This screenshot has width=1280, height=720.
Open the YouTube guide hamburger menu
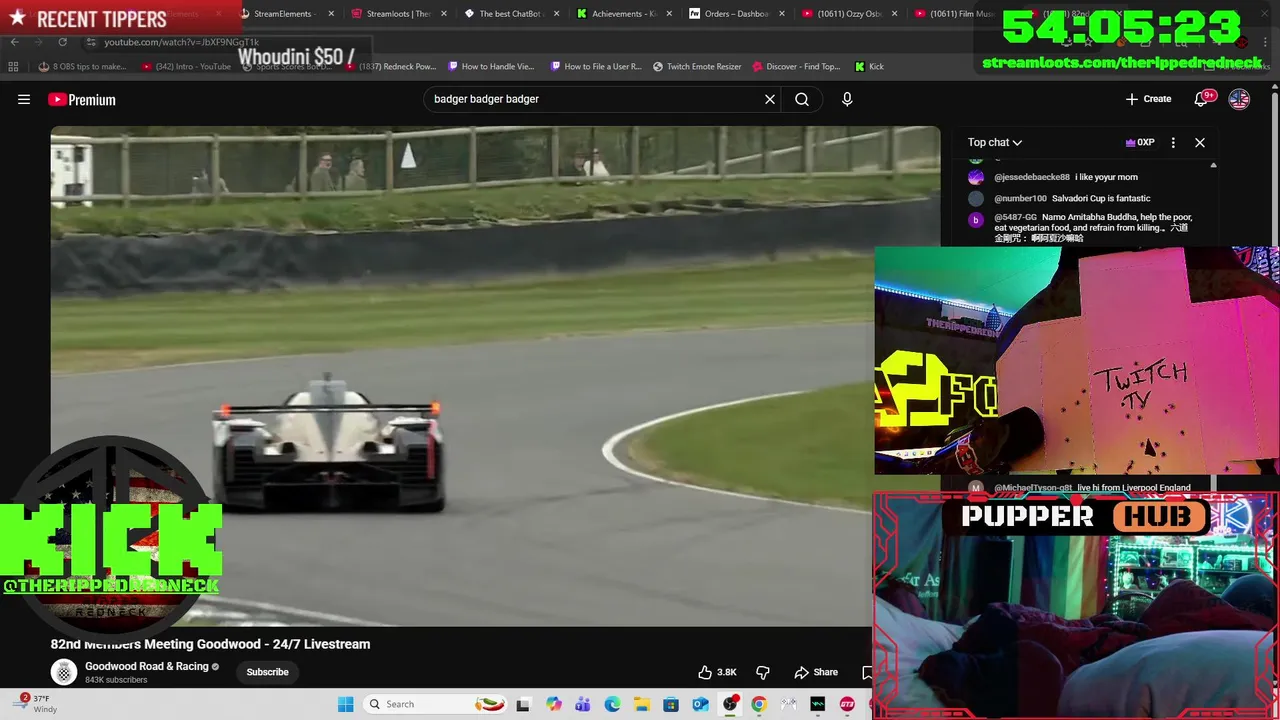click(24, 99)
